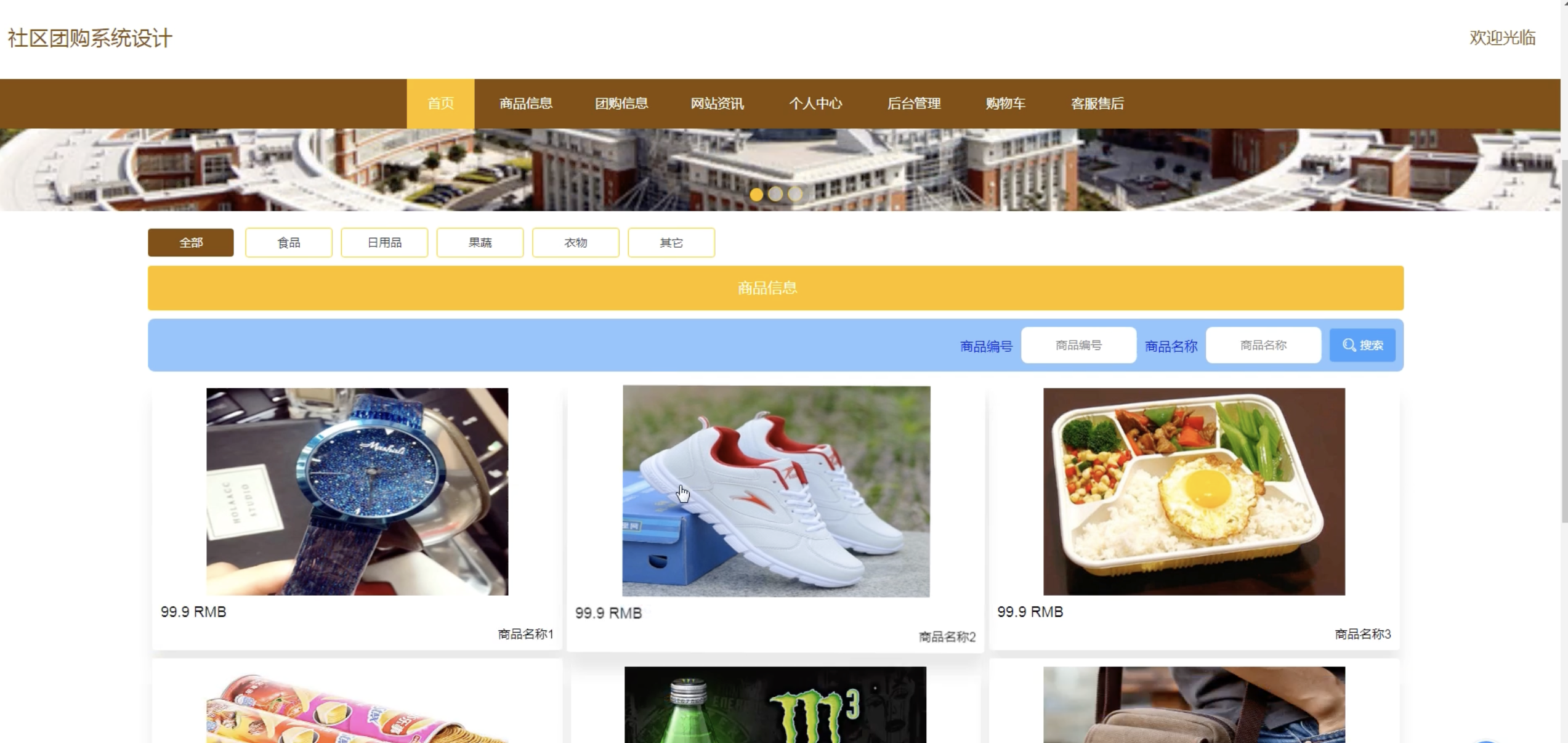Open the 商品信息 navigation menu item
The width and height of the screenshot is (1568, 743).
526,104
